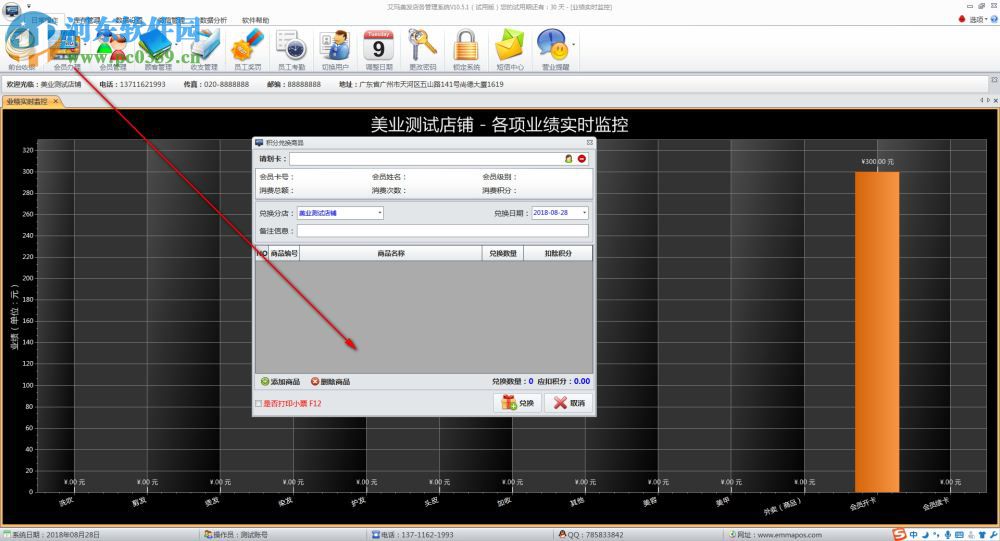The height and width of the screenshot is (541, 1000).
Task: Toggle 是否打印小票 F12 checkbox
Action: 258,404
